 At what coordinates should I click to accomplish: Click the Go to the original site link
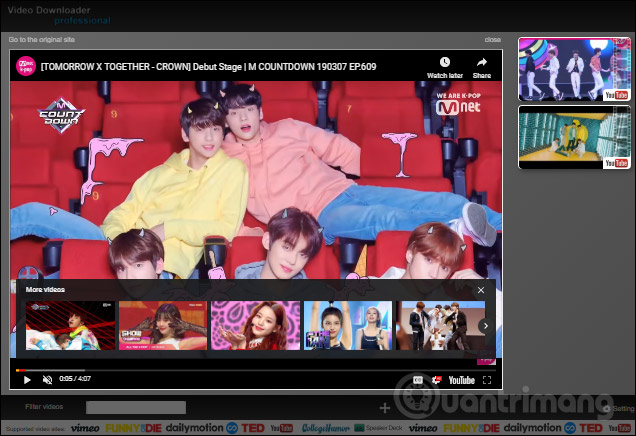click(x=42, y=40)
